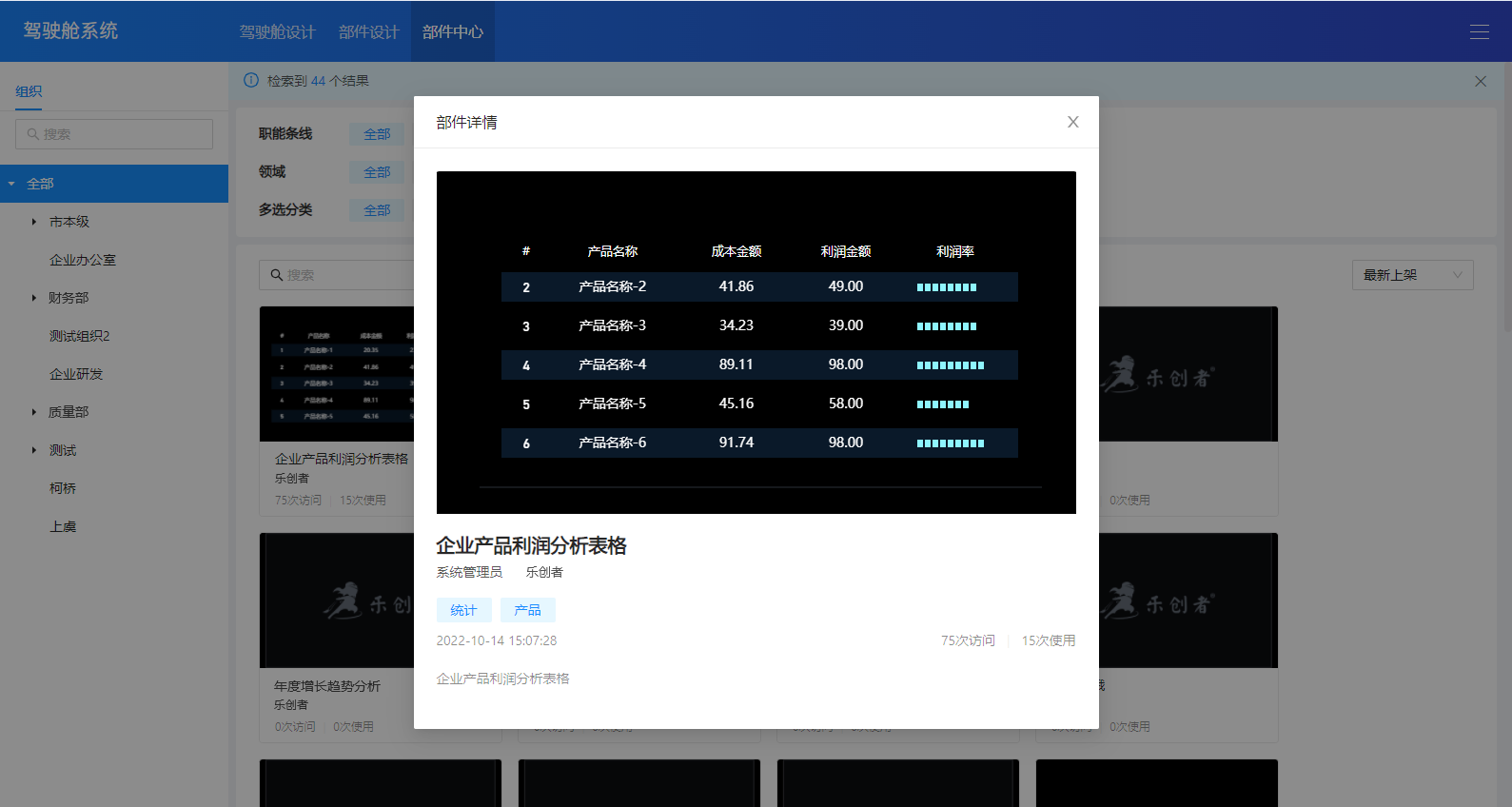Click the magnifier icon in organization search
The width and height of the screenshot is (1512, 807).
33,134
